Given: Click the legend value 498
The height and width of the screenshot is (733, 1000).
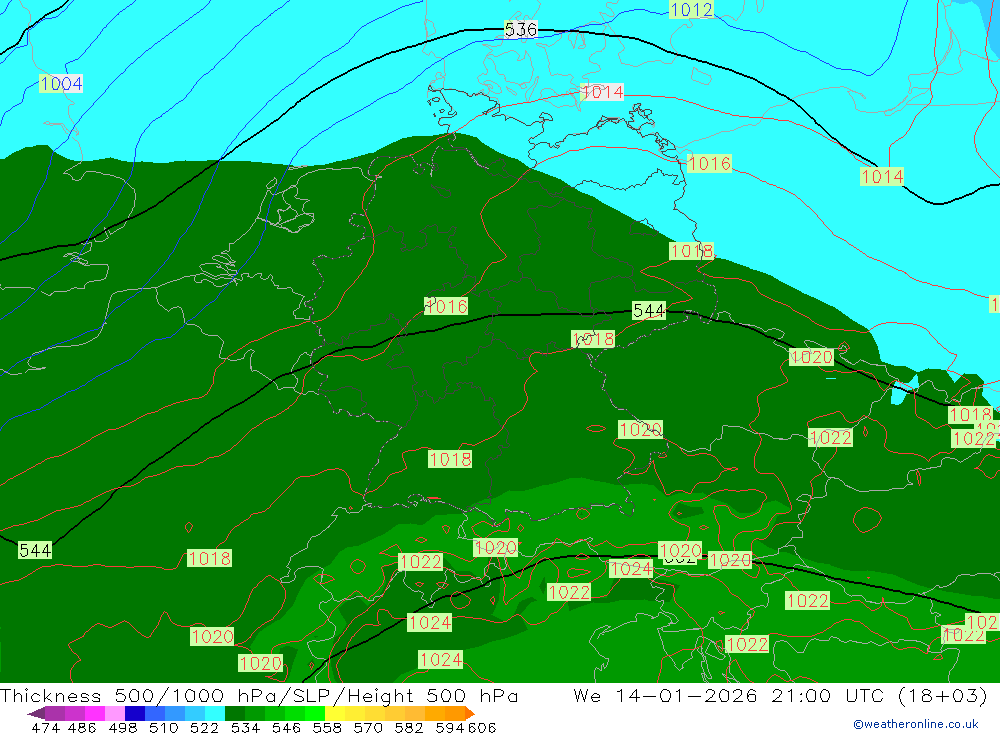Looking at the screenshot, I should [122, 728].
